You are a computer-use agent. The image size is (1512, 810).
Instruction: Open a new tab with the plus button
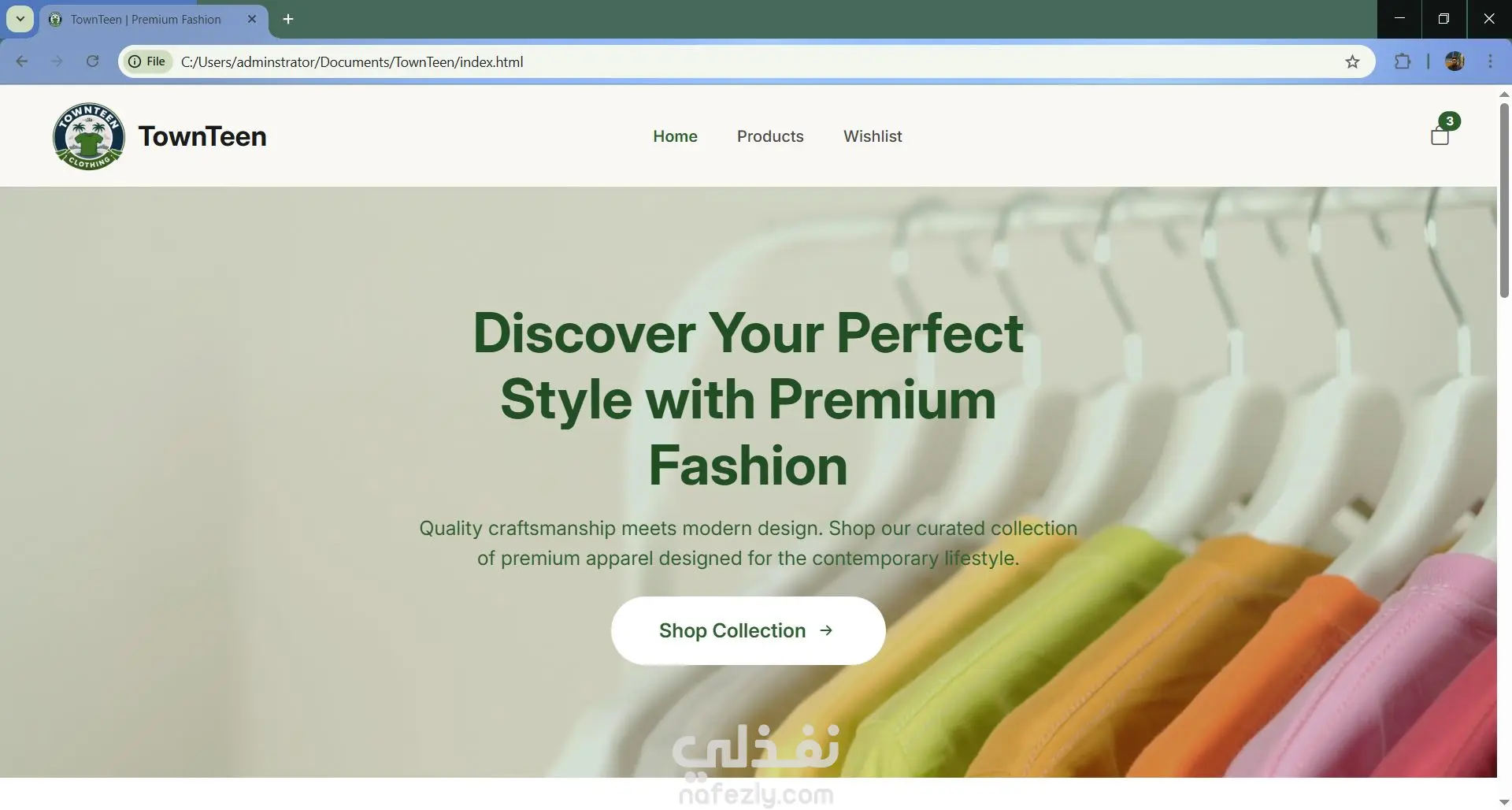pyautogui.click(x=288, y=19)
